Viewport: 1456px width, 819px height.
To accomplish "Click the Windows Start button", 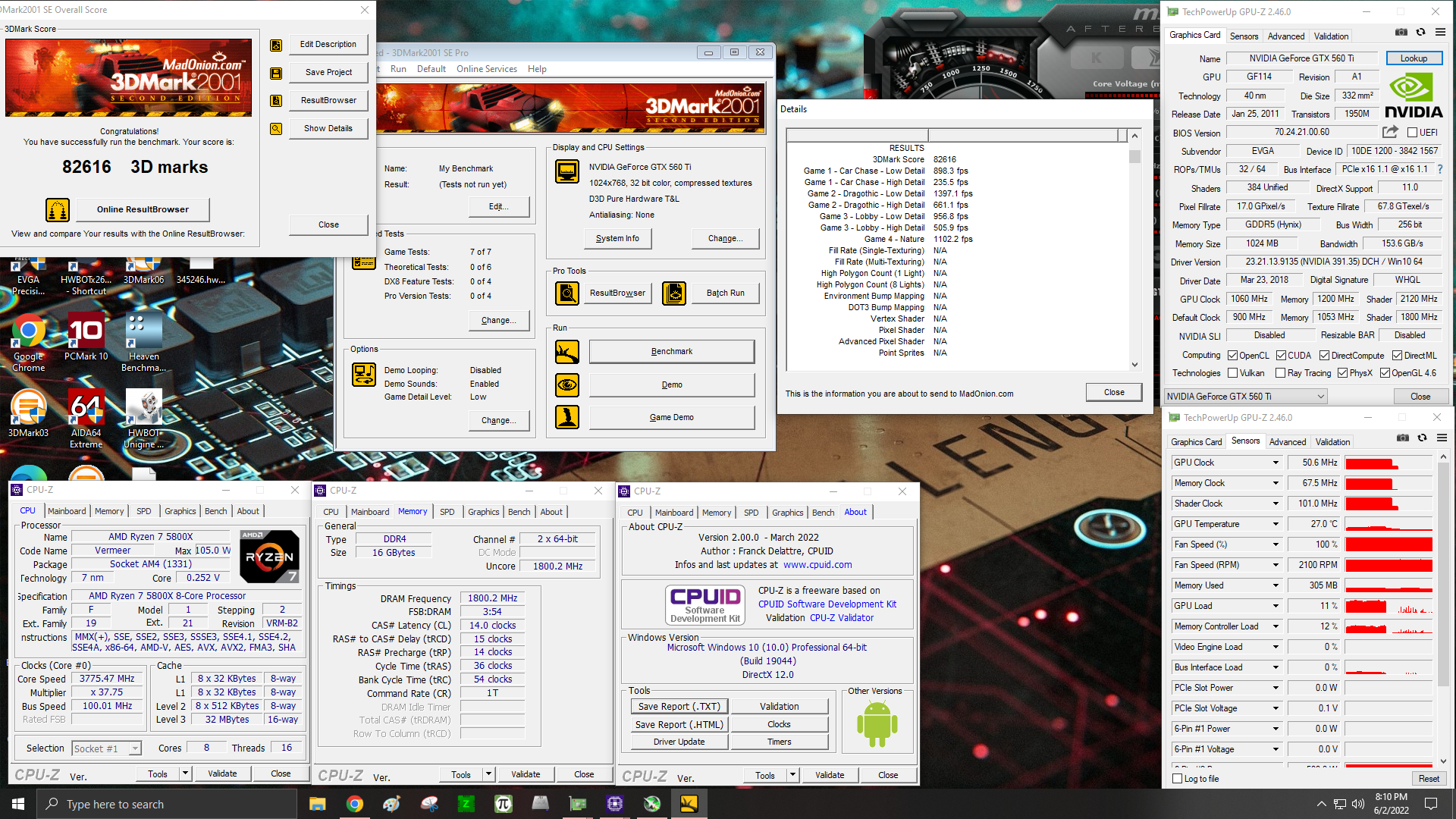I will pos(18,804).
